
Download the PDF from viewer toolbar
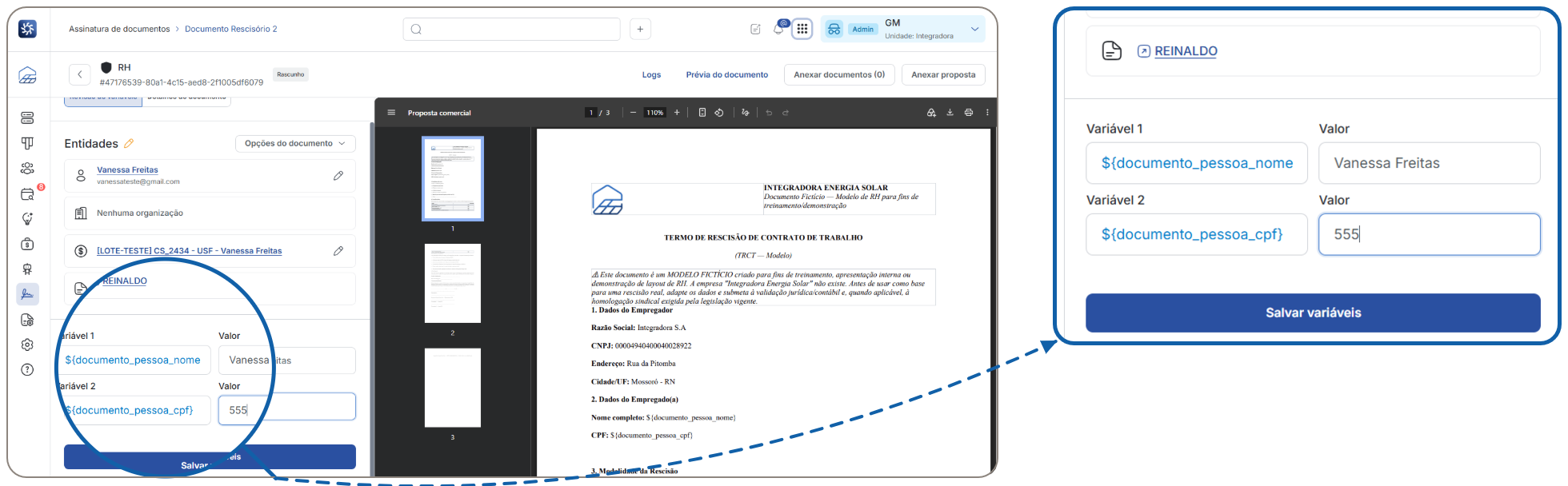950,113
